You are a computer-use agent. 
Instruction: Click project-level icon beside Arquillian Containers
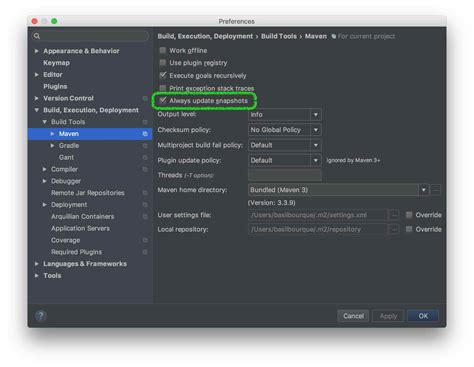(x=145, y=217)
